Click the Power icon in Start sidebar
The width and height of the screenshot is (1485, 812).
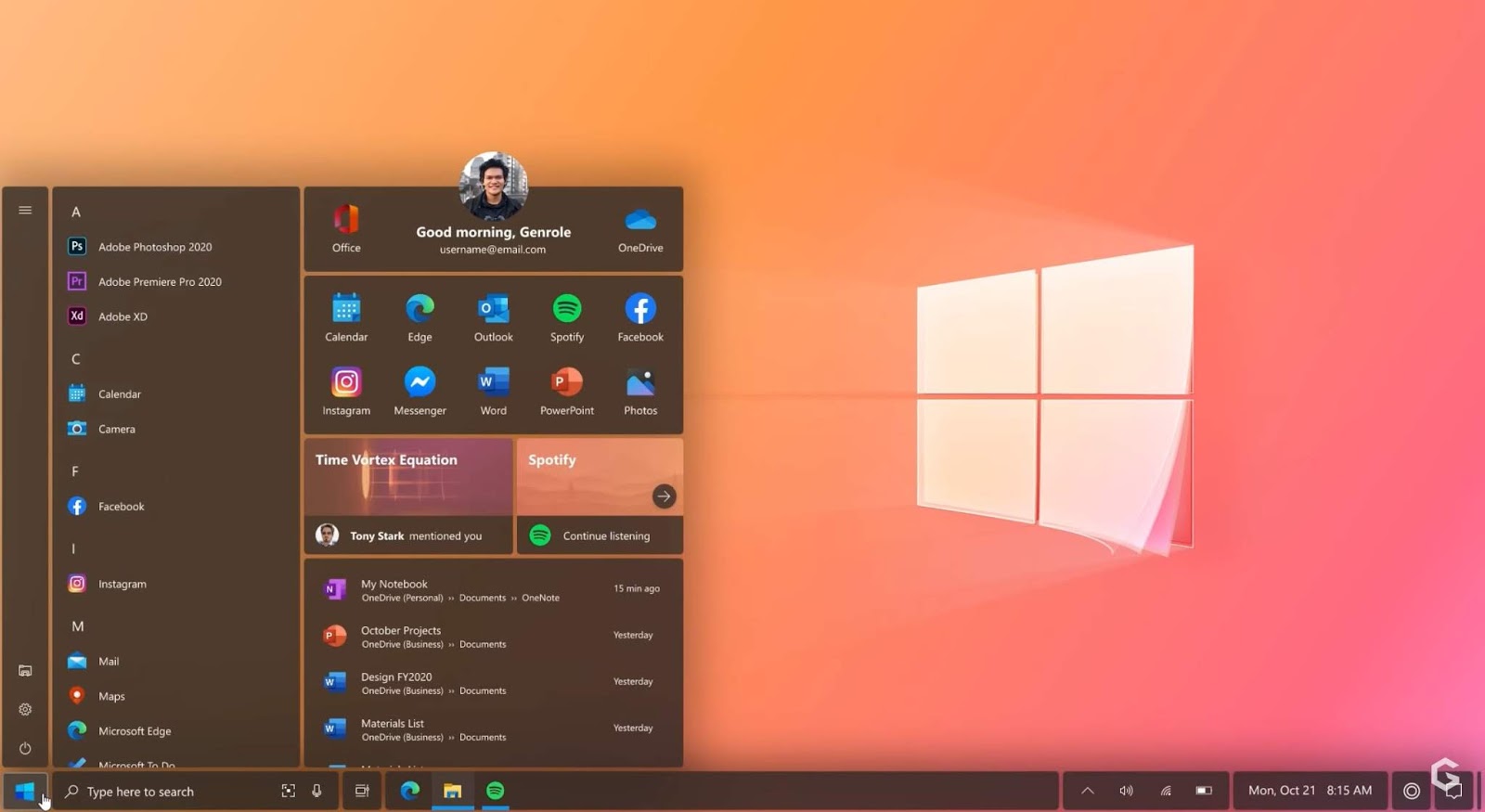click(25, 748)
